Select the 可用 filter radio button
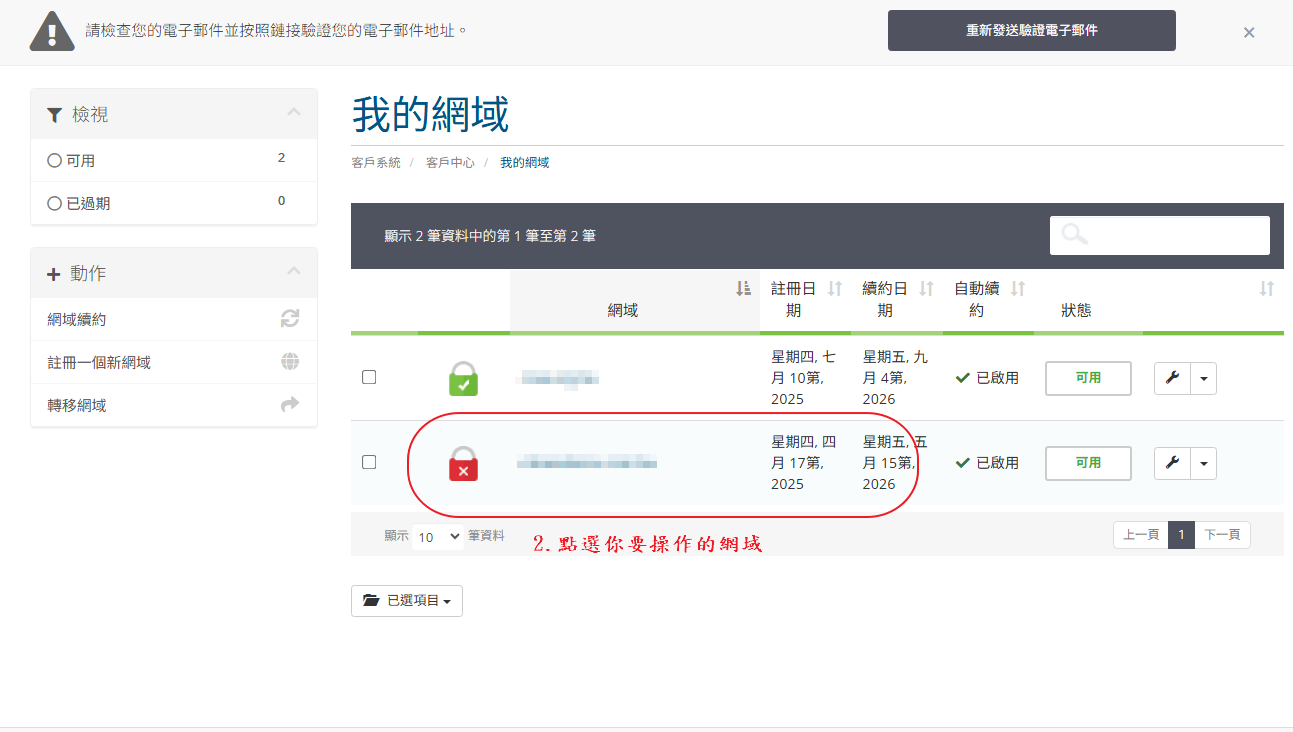This screenshot has width=1293, height=732. pos(55,160)
